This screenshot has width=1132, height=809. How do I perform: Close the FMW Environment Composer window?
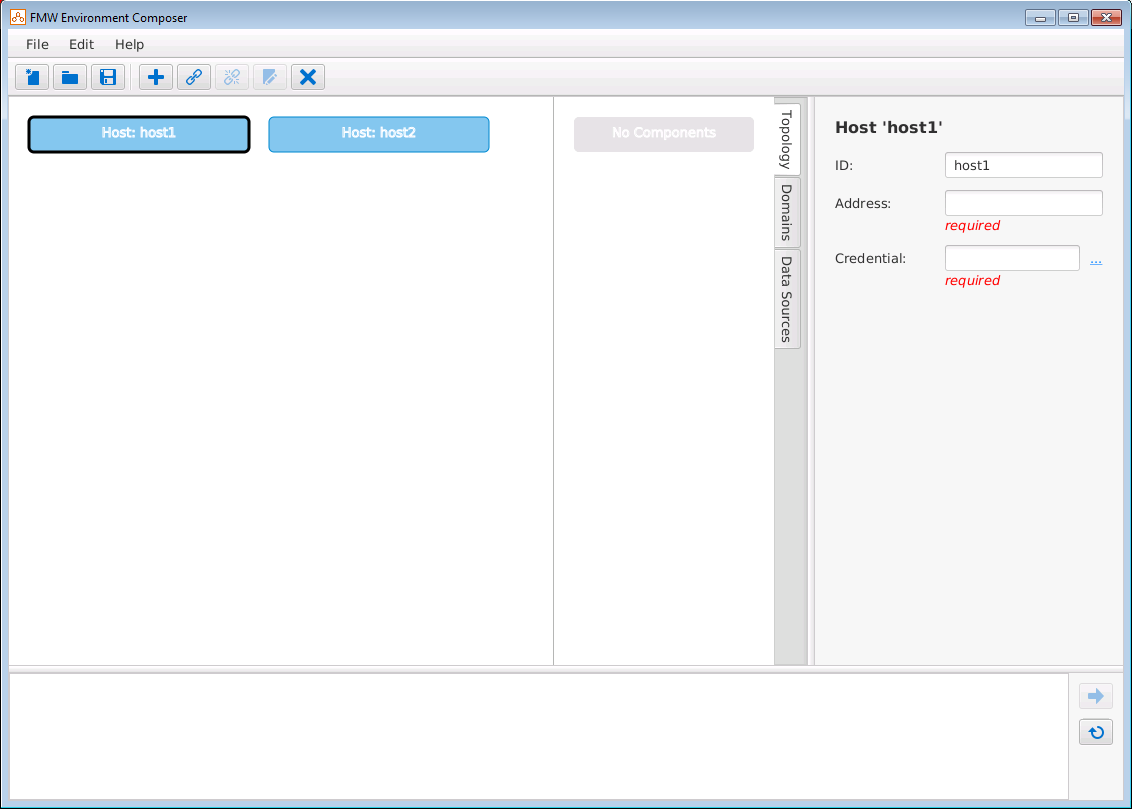coord(1106,18)
